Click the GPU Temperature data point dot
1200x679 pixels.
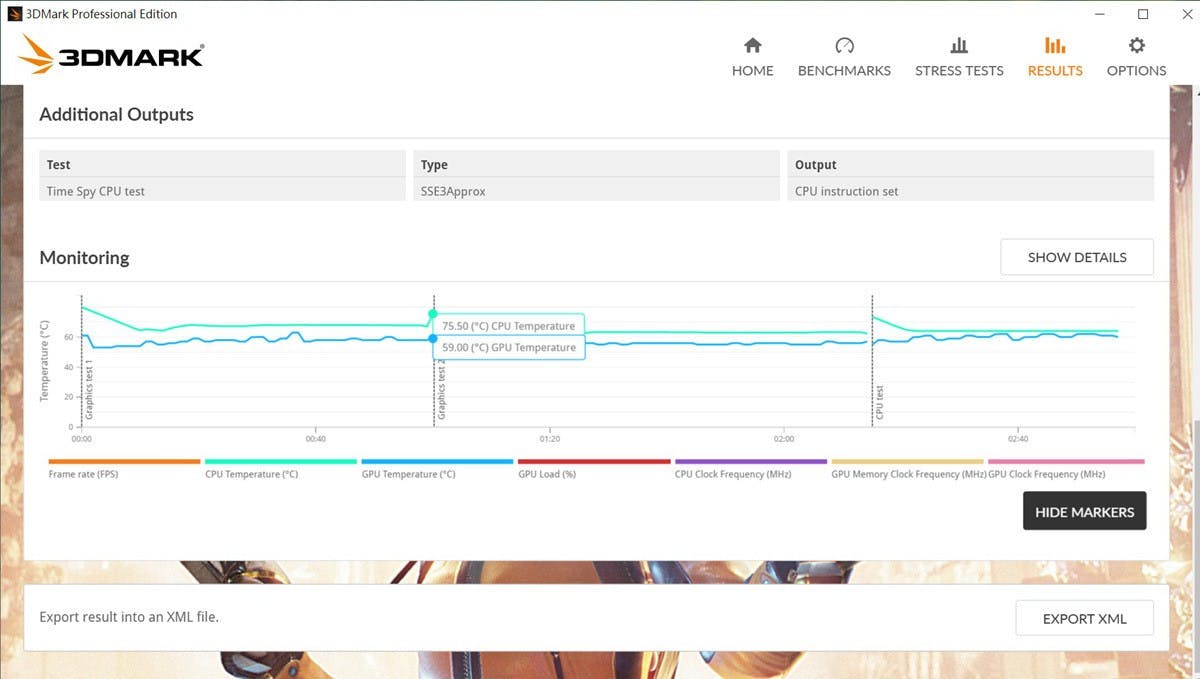point(433,339)
